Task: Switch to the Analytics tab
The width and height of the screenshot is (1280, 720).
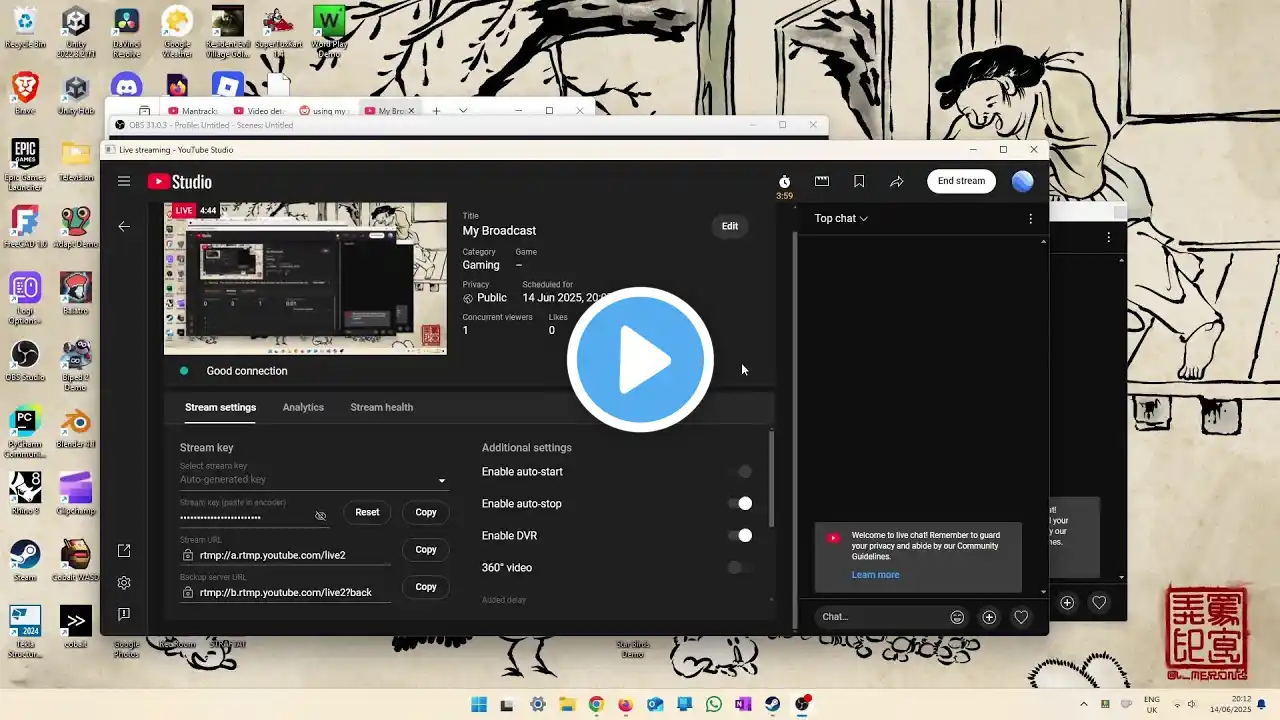Action: 303,407
